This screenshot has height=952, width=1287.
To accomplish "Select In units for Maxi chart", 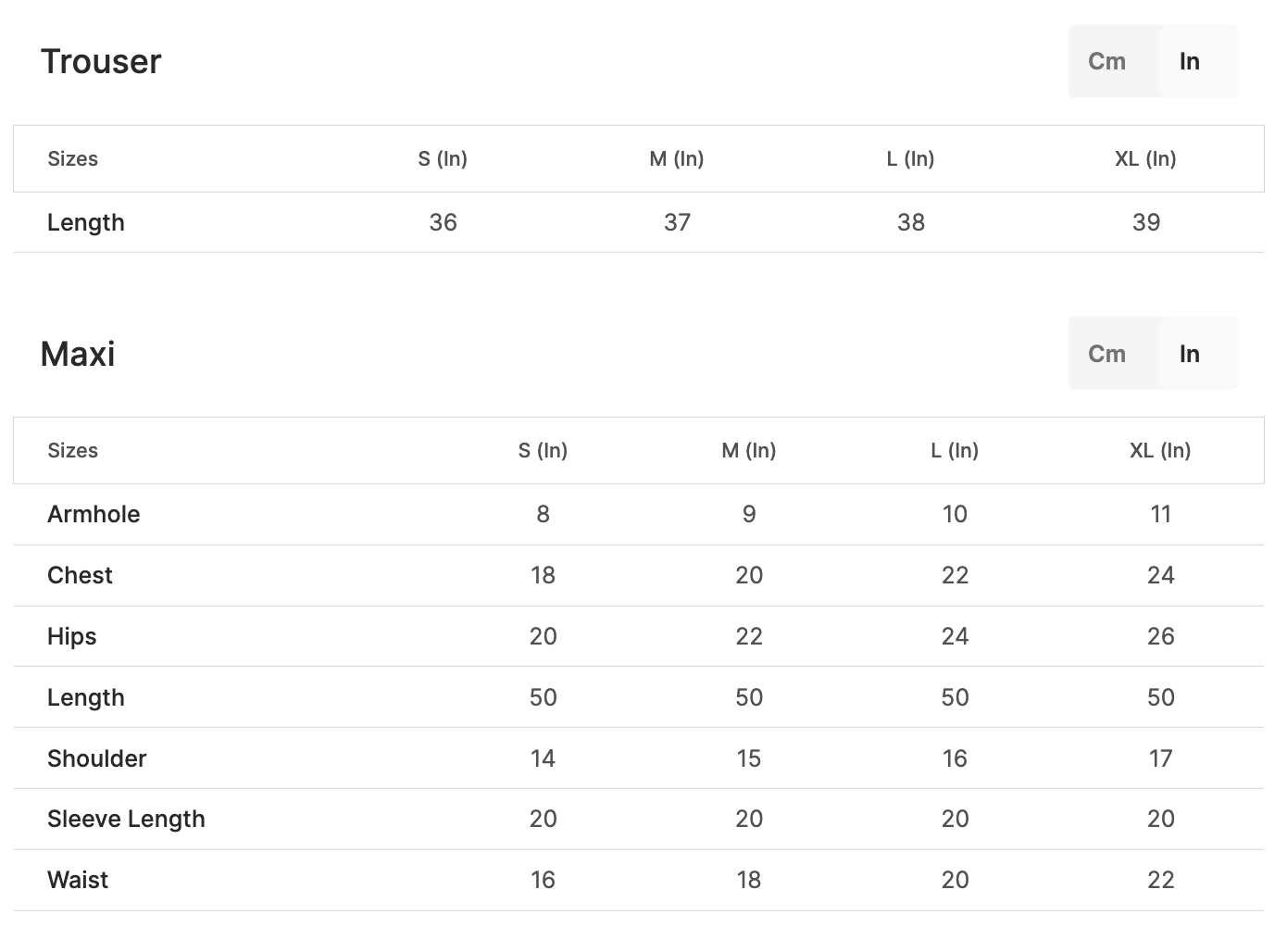I will tap(1190, 354).
